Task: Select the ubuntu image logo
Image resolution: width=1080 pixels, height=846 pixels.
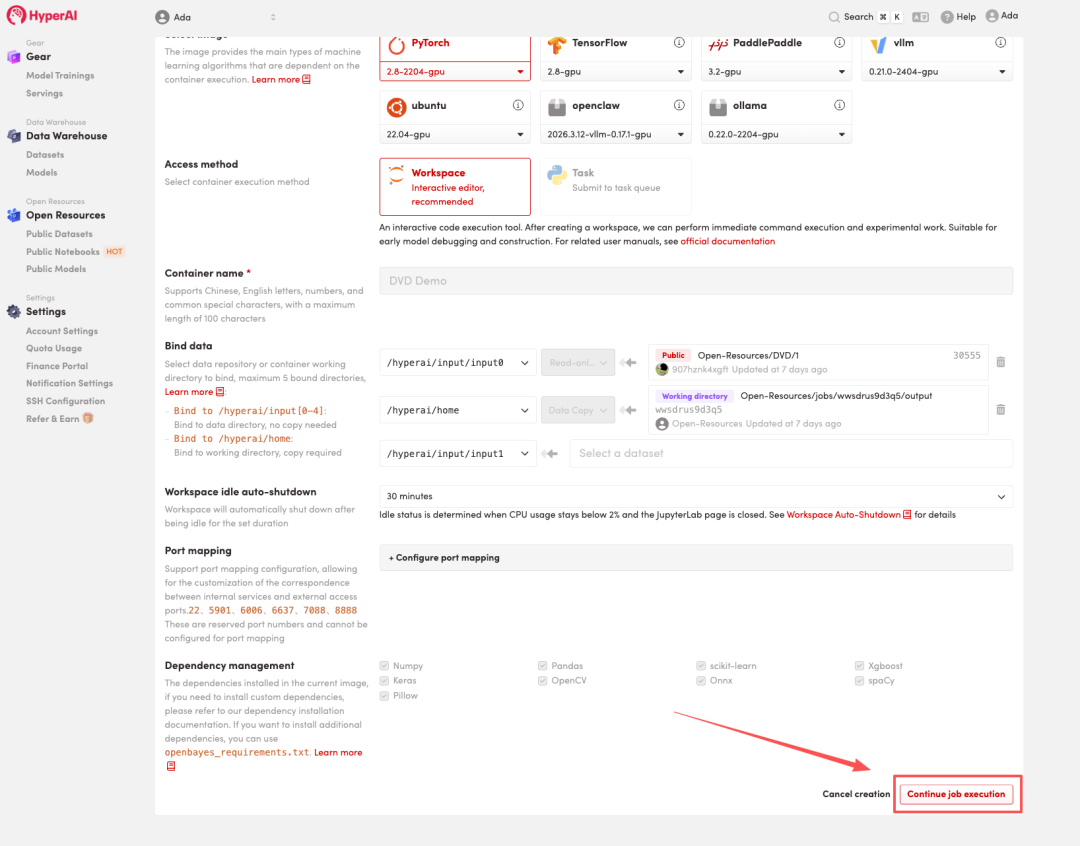Action: [396, 107]
